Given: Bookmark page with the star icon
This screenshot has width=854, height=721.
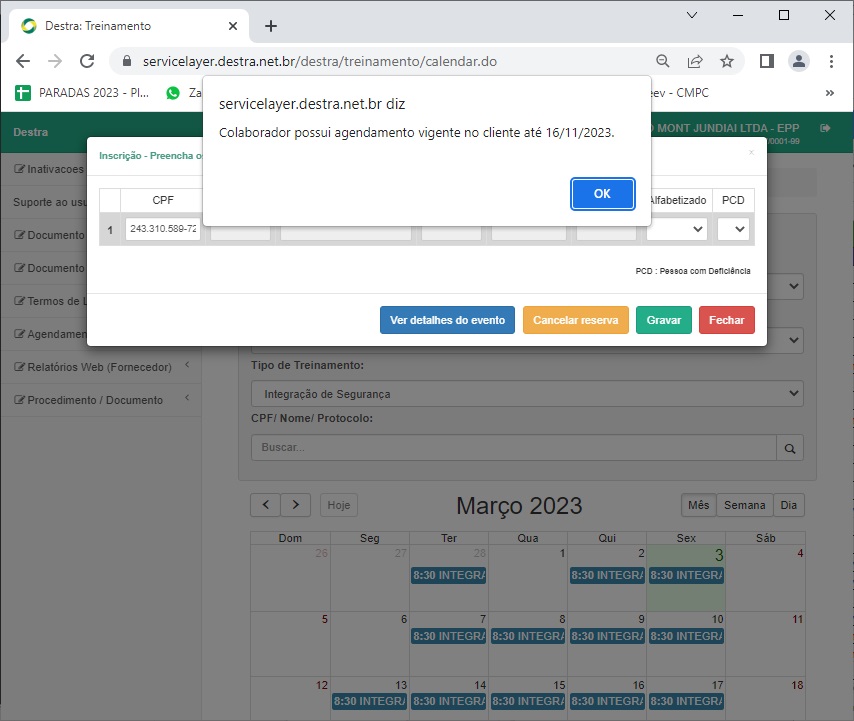Looking at the screenshot, I should coord(727,61).
